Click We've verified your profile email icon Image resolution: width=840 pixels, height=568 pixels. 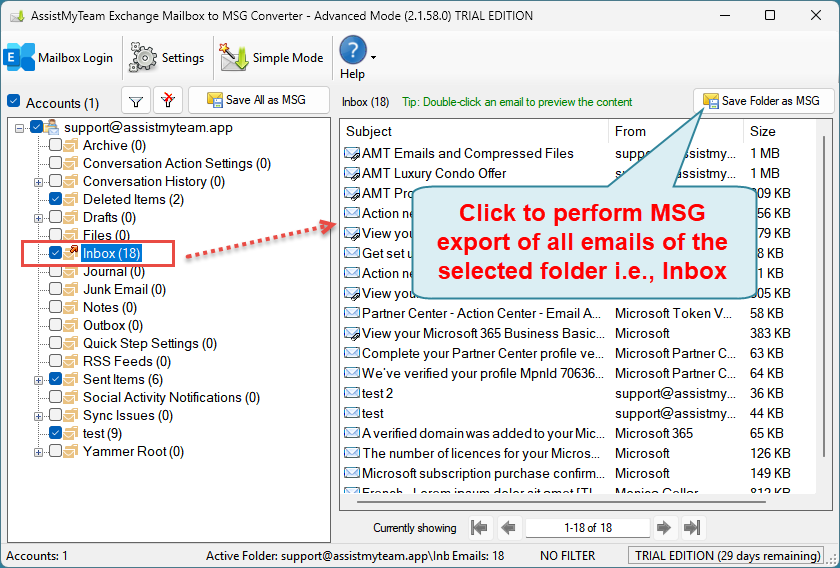352,373
